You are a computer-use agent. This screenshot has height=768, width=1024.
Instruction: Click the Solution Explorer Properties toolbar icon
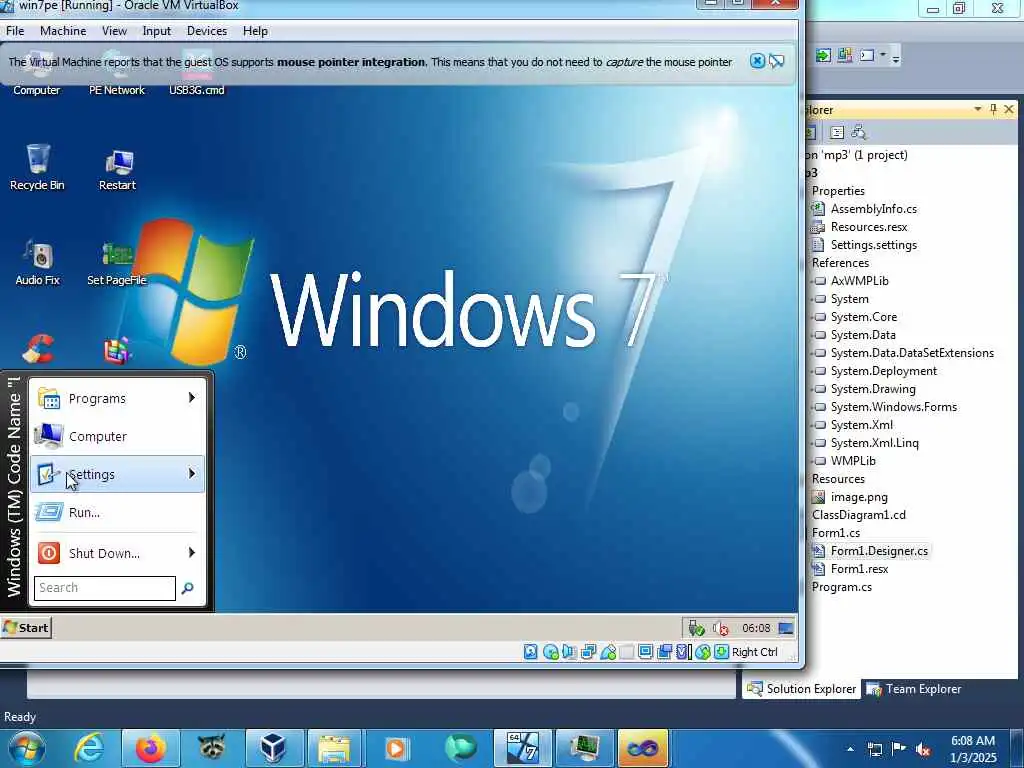pos(837,133)
